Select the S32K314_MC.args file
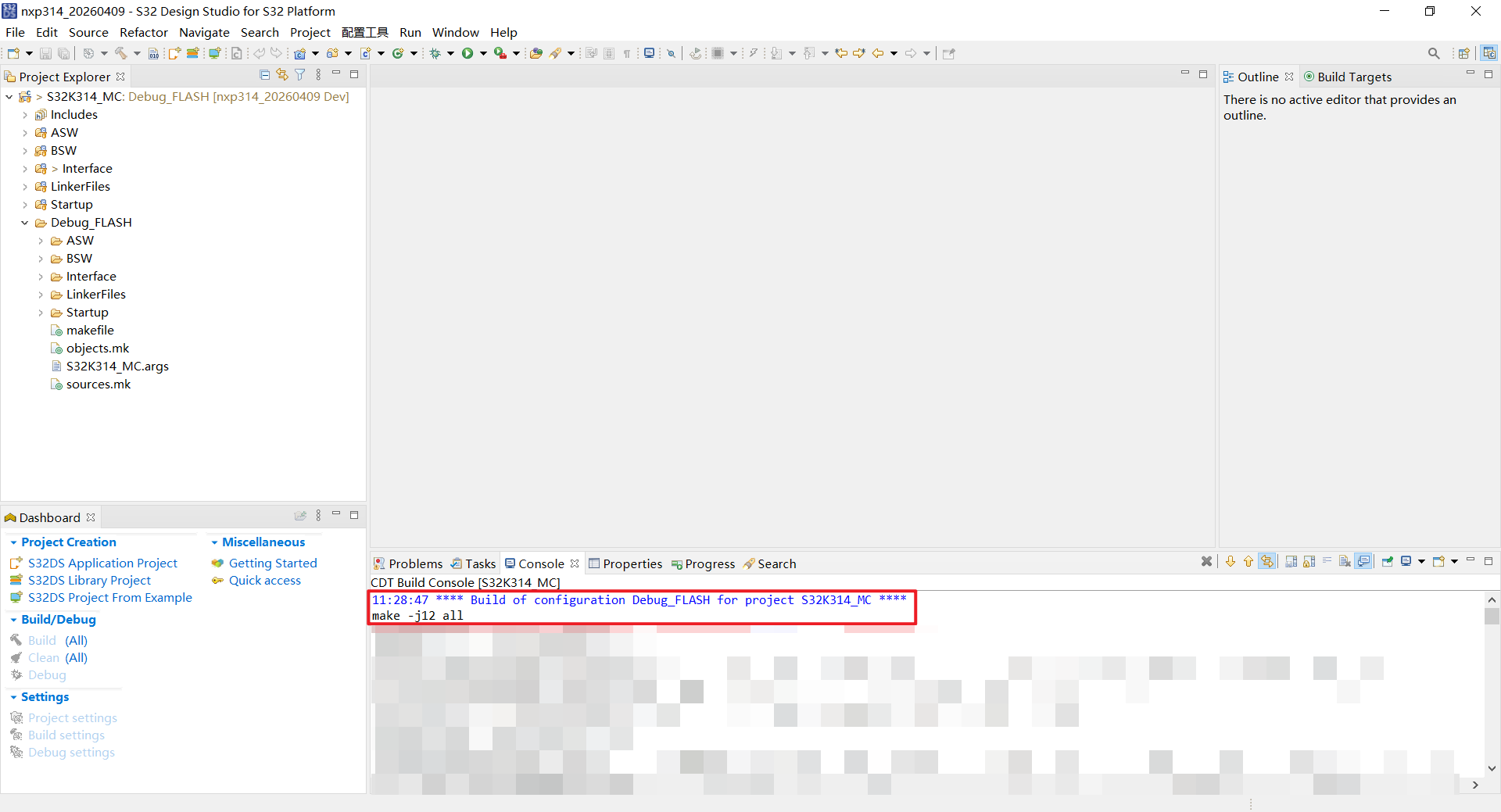1501x812 pixels. 117,367
